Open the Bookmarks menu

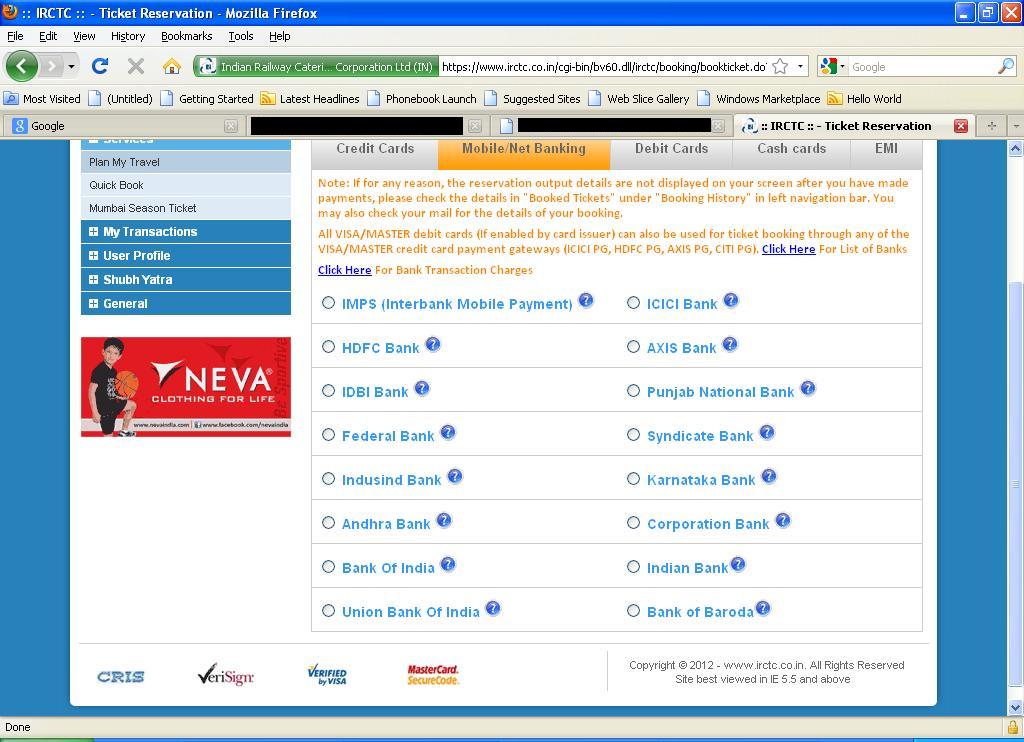[x=185, y=35]
